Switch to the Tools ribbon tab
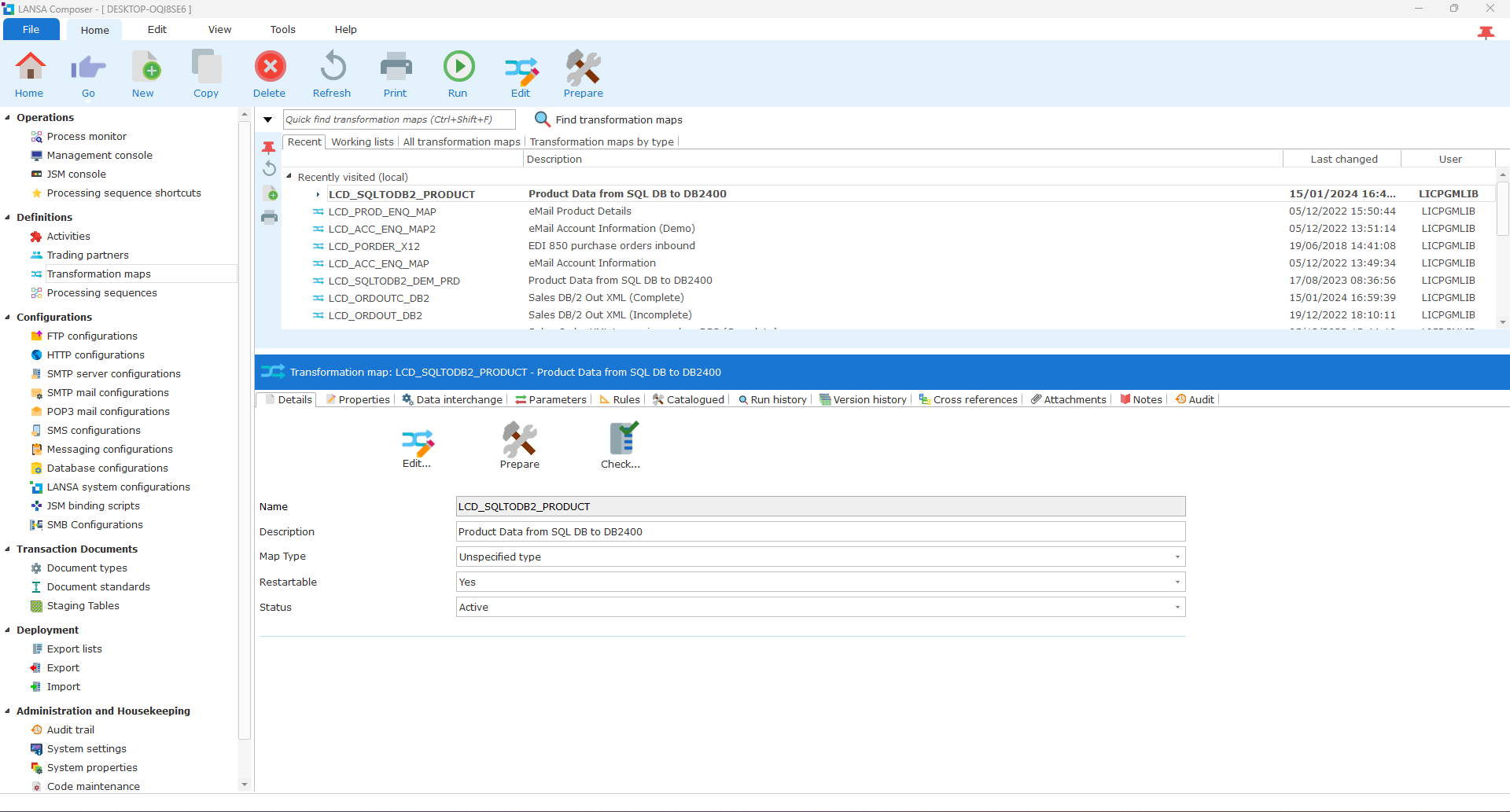This screenshot has height=812, width=1510. click(283, 30)
